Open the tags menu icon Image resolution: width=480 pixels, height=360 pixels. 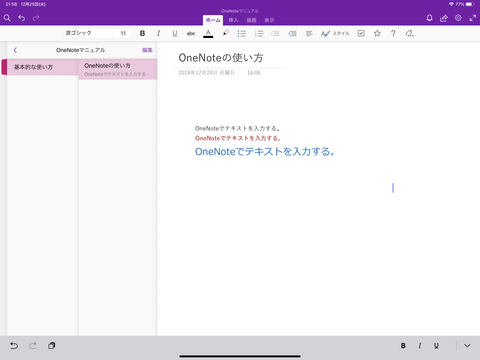pyautogui.click(x=409, y=33)
